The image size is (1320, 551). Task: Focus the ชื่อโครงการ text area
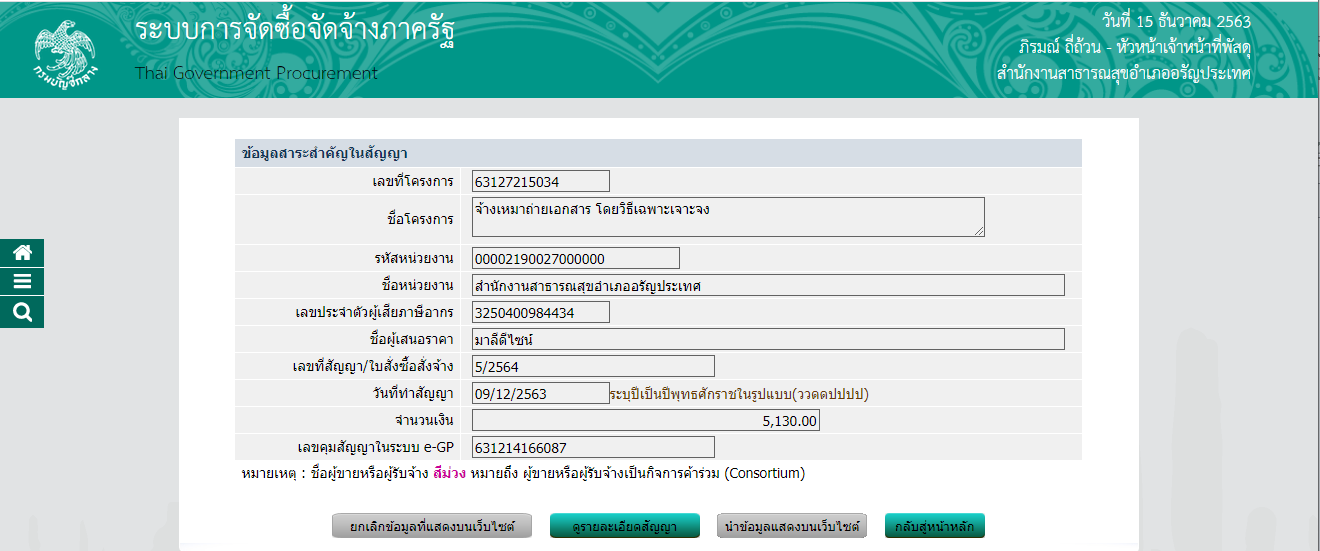tap(727, 217)
